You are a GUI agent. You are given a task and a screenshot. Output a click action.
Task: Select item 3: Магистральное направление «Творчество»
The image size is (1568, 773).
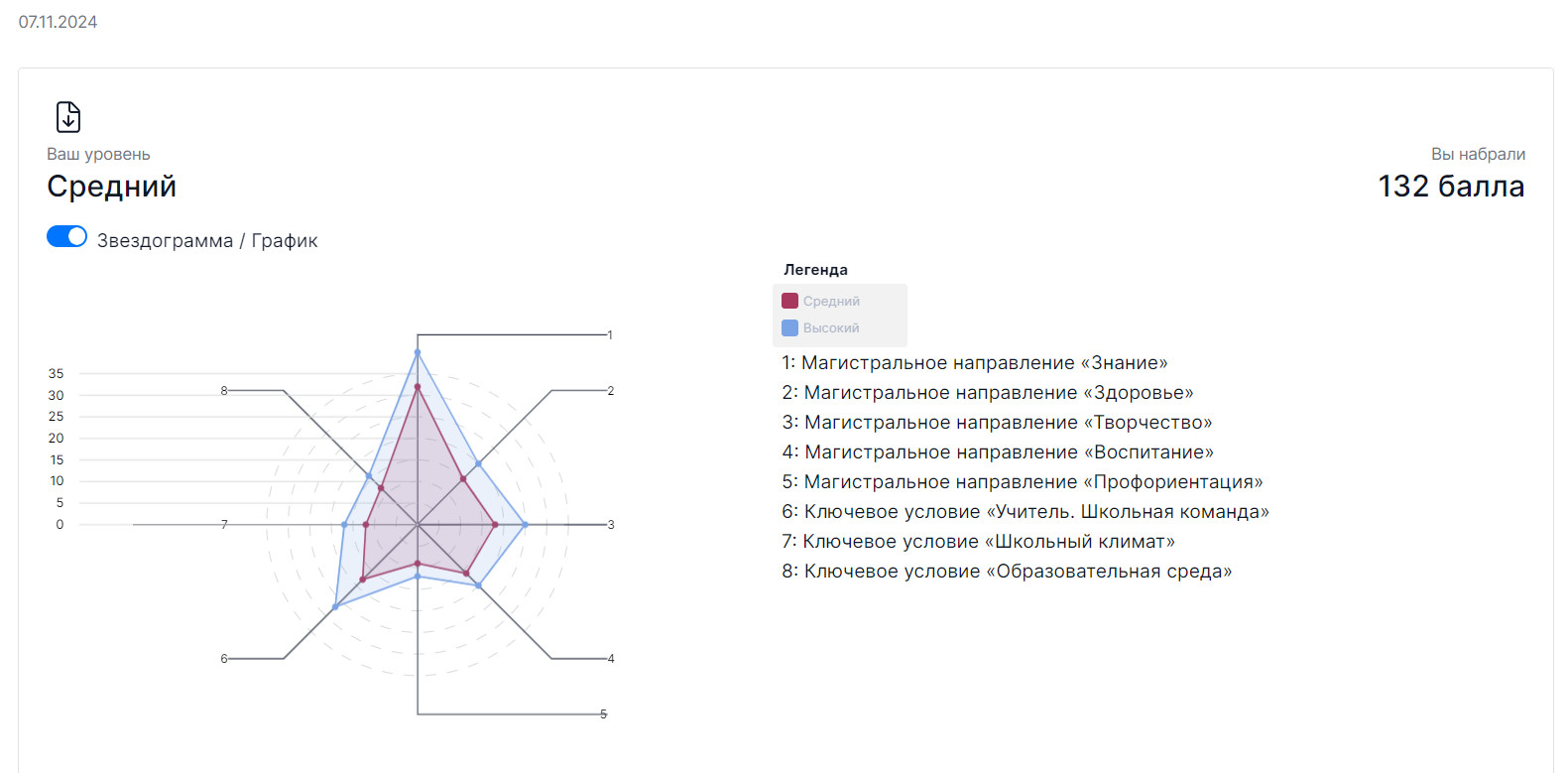(997, 423)
